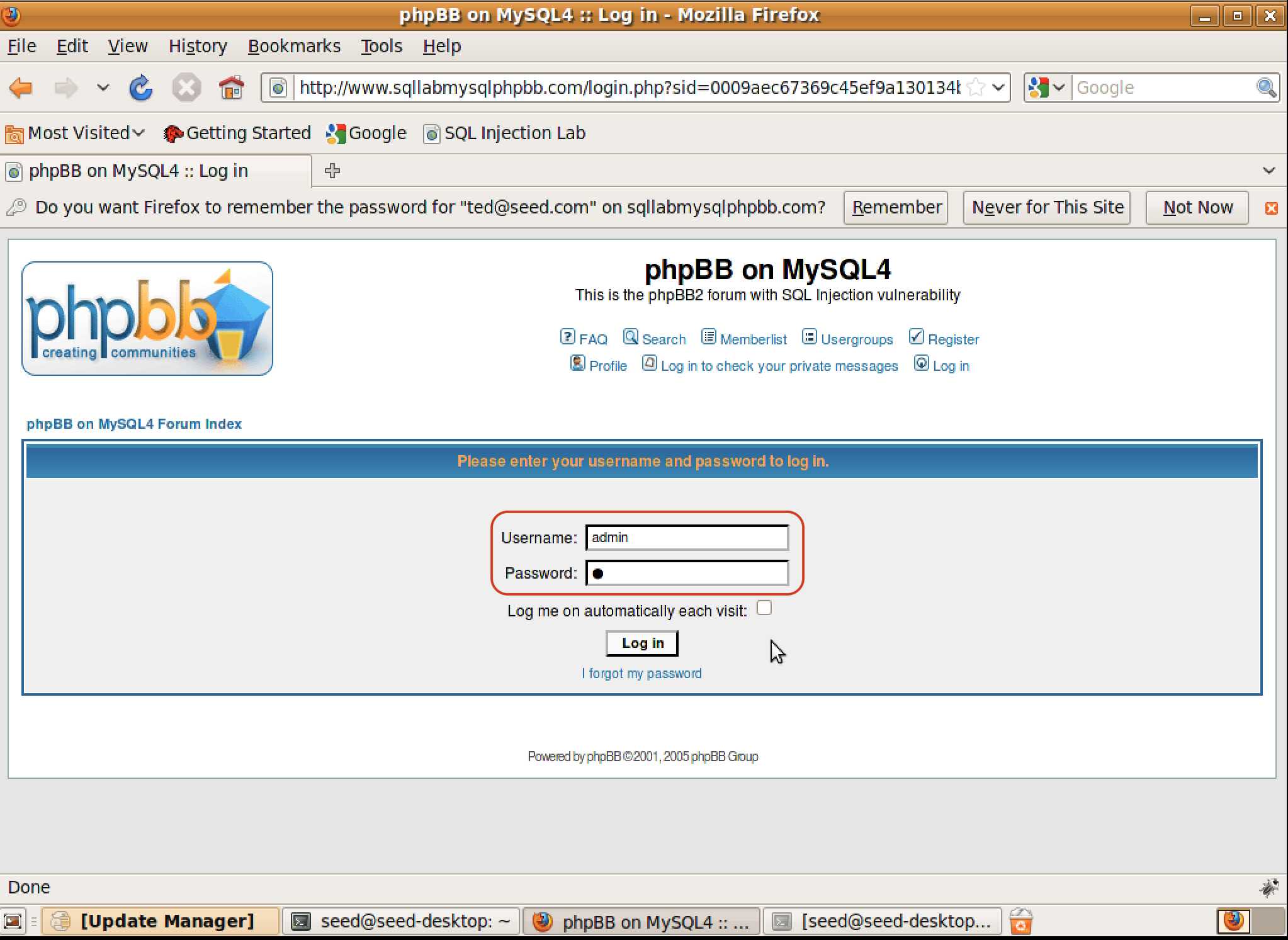Open the File menu
The height and width of the screenshot is (940, 1288).
22,46
